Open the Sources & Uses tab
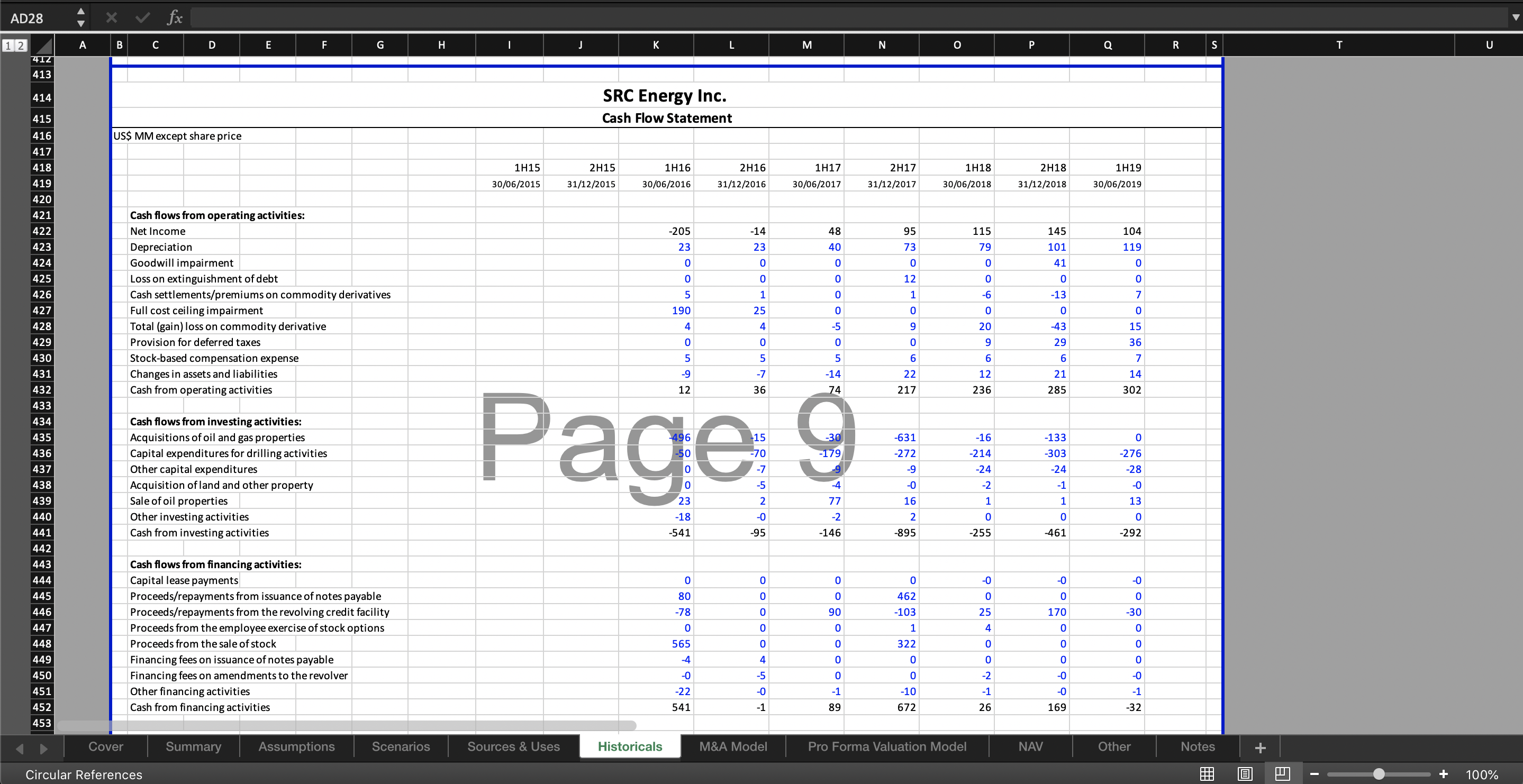The width and height of the screenshot is (1523, 784). point(513,746)
